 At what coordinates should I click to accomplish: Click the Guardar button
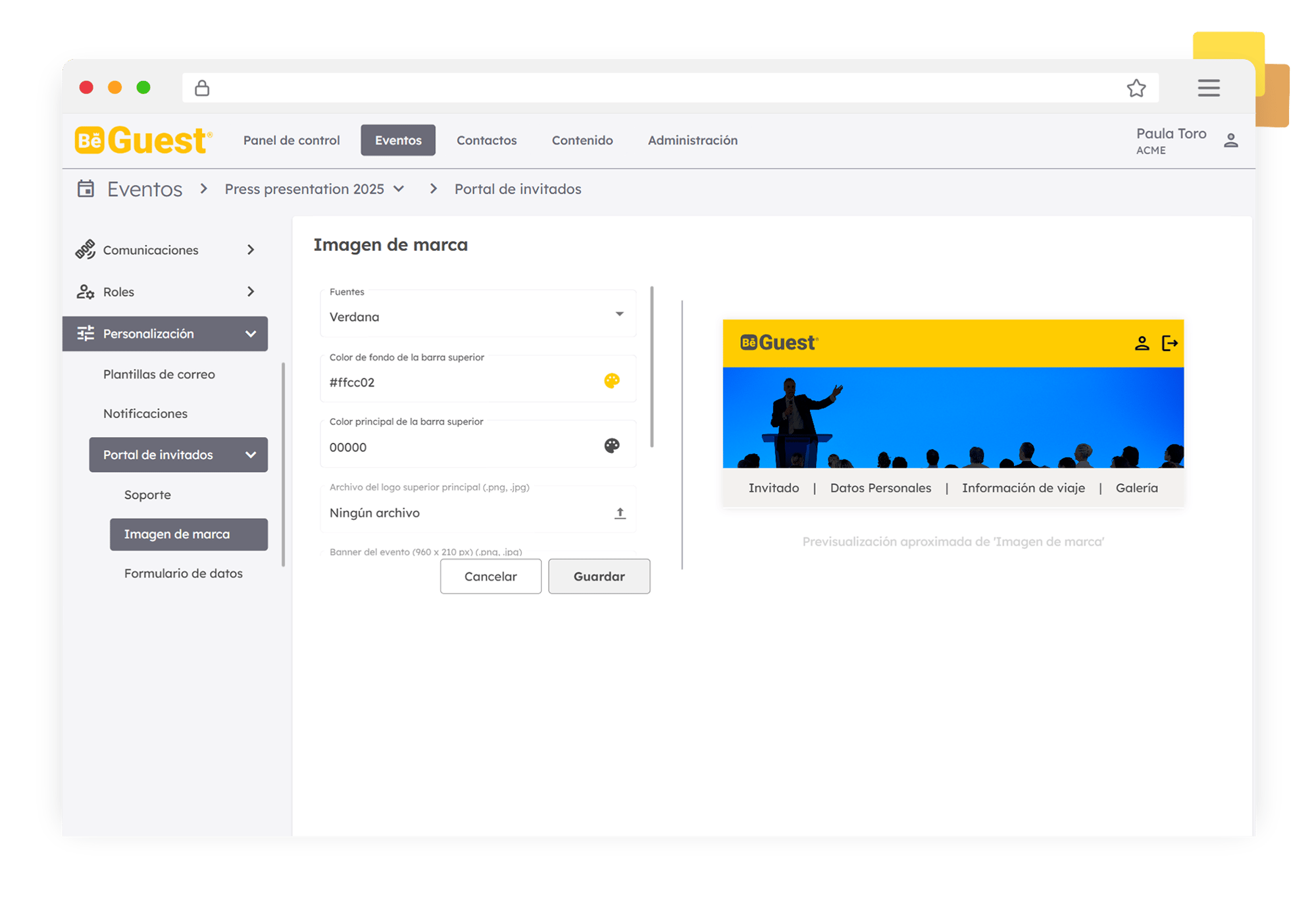coord(599,576)
